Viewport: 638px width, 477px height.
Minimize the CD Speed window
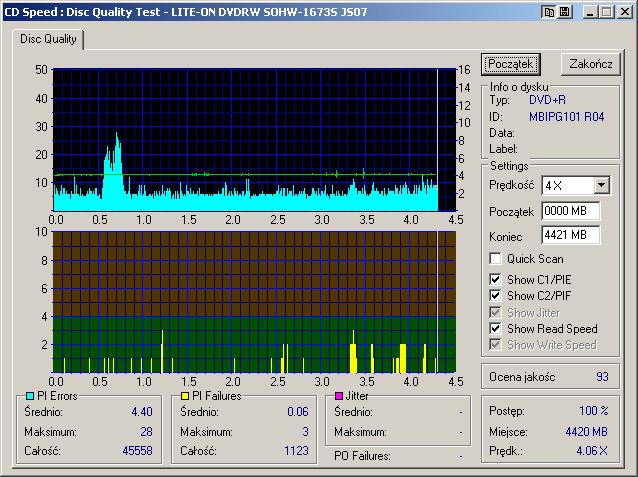click(x=590, y=12)
